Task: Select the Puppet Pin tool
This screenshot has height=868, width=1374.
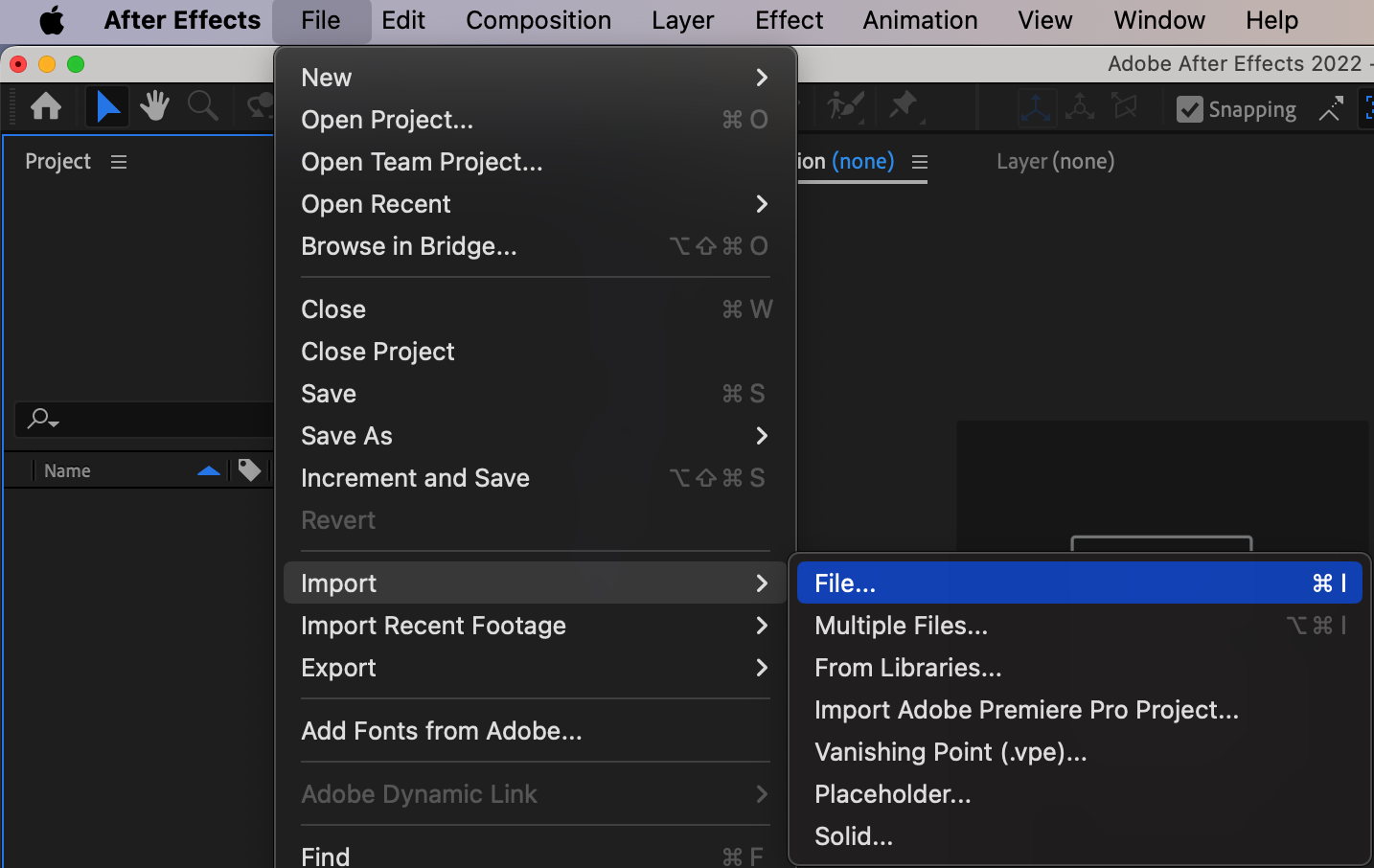Action: point(904,106)
